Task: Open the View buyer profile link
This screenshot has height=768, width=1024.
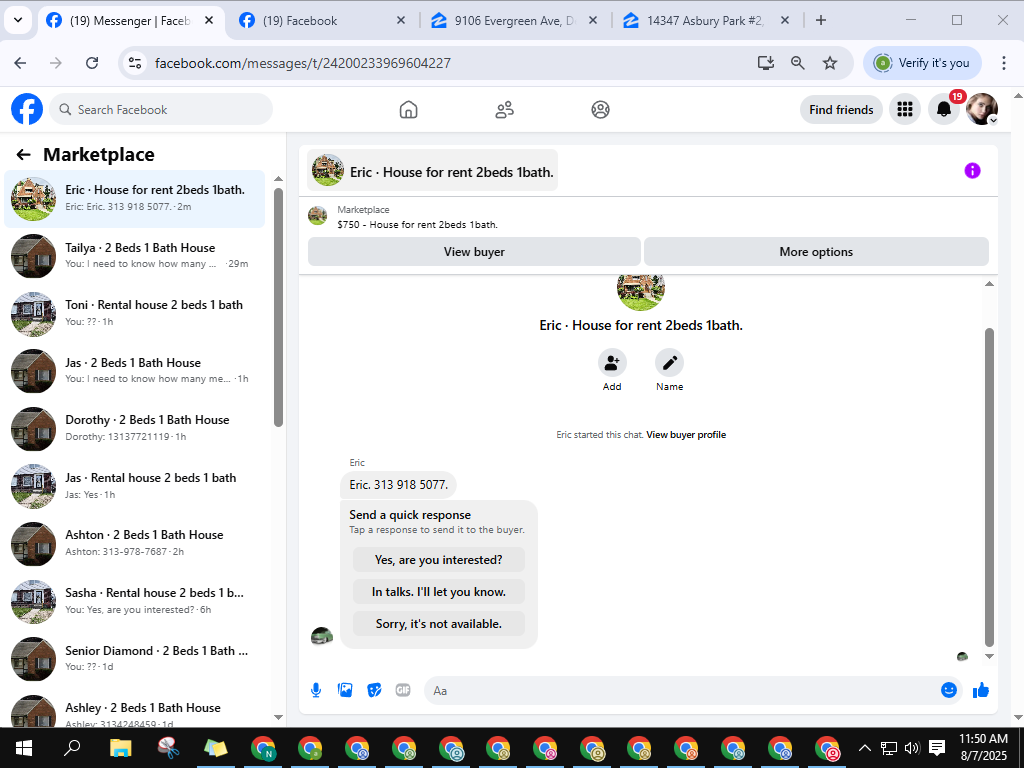Action: 686,434
